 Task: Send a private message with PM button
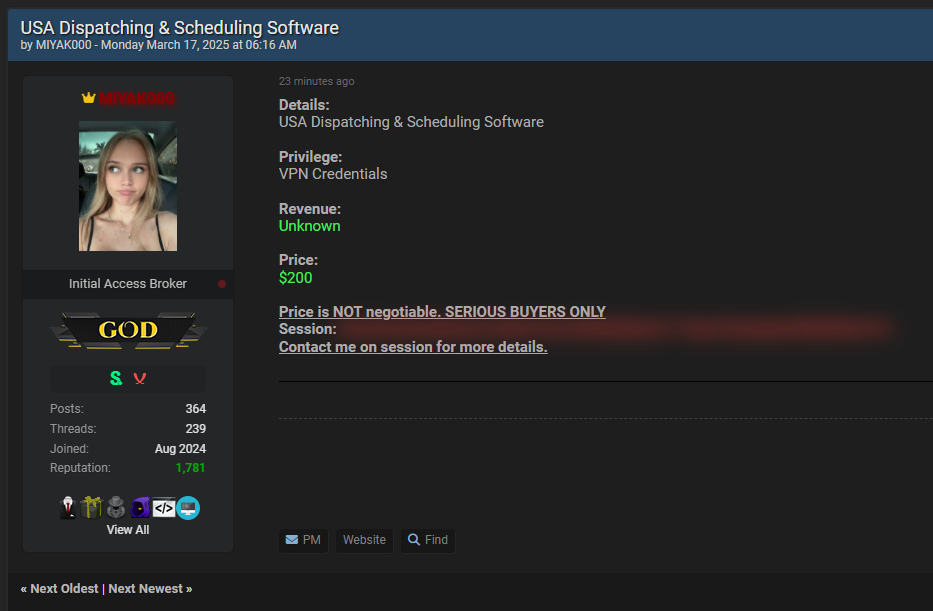point(303,540)
